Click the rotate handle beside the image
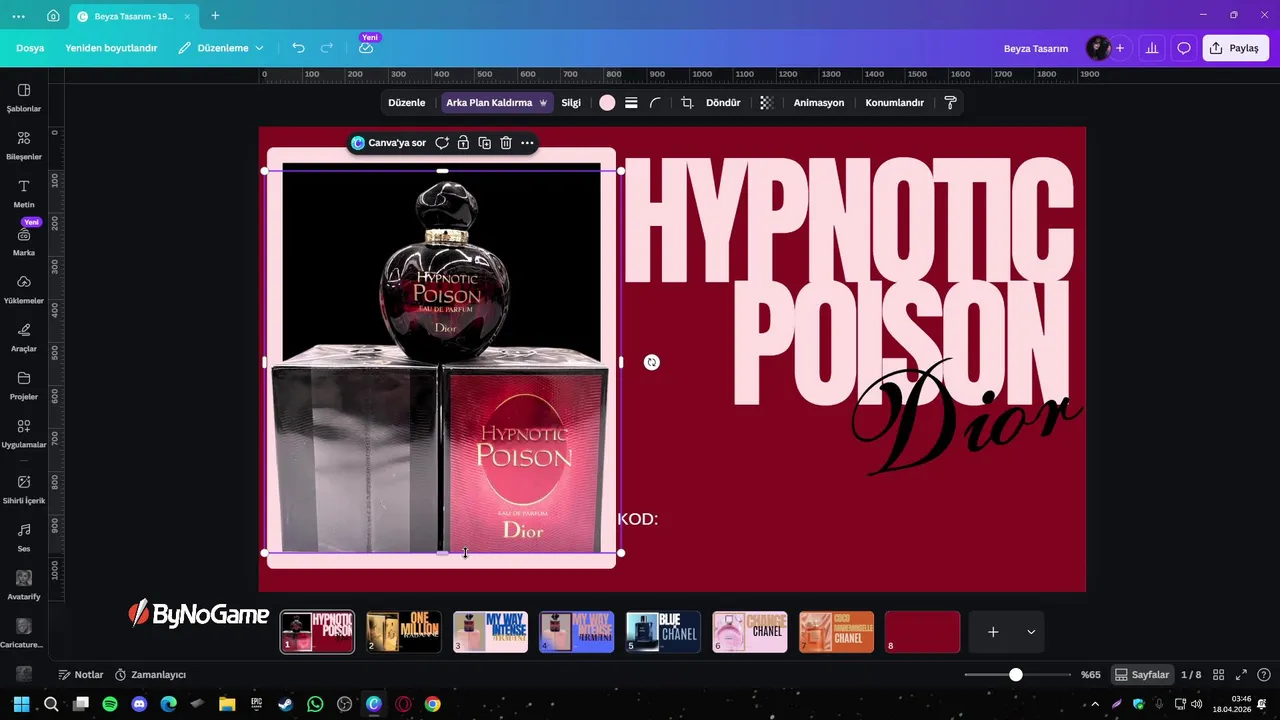 pos(652,362)
